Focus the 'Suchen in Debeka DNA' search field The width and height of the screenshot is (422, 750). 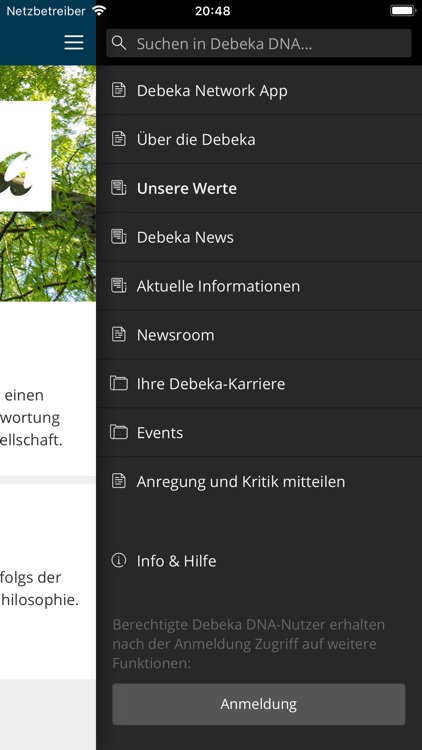[259, 44]
